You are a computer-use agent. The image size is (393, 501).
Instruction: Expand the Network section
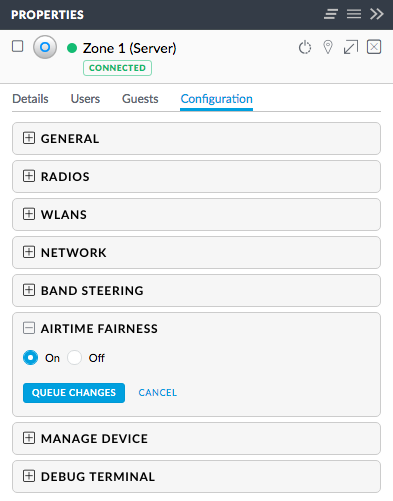(x=29, y=252)
